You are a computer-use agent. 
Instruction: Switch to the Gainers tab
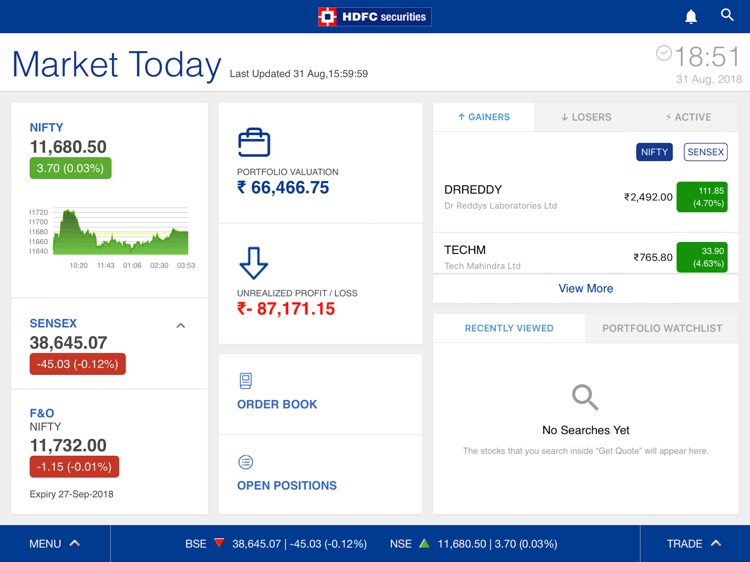coord(484,117)
